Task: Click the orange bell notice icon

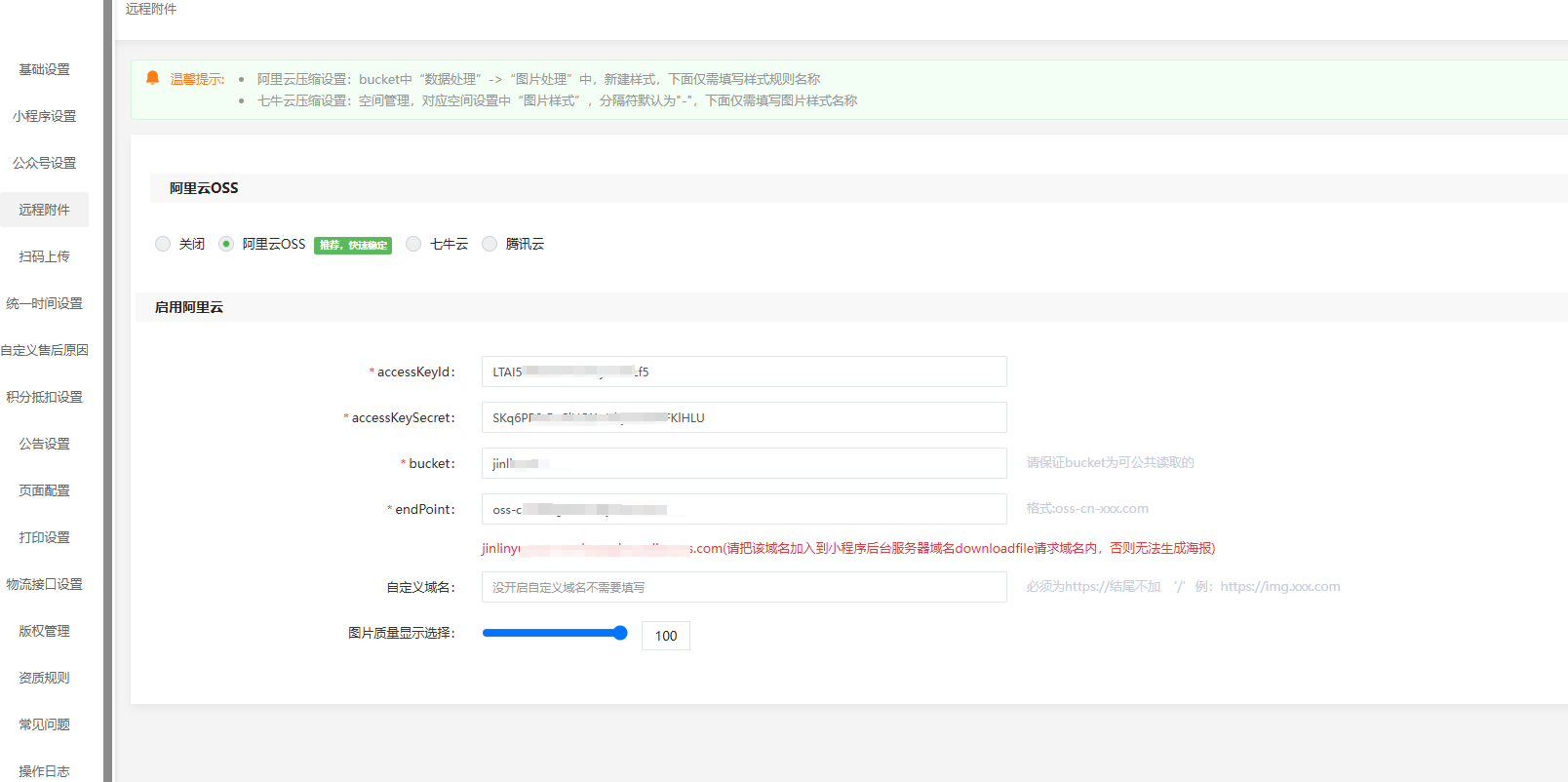Action: (152, 78)
